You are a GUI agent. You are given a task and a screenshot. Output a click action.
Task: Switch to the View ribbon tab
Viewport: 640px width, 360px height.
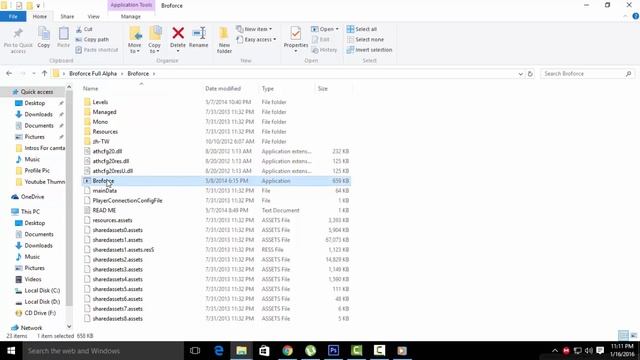(x=93, y=16)
